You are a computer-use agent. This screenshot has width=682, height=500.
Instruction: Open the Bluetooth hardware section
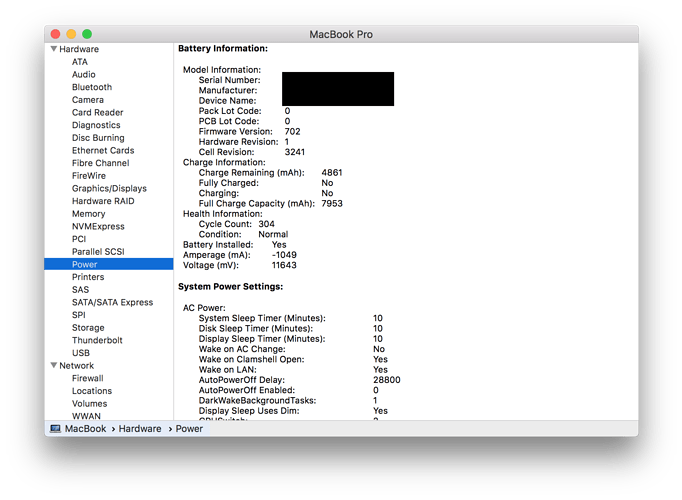point(92,87)
